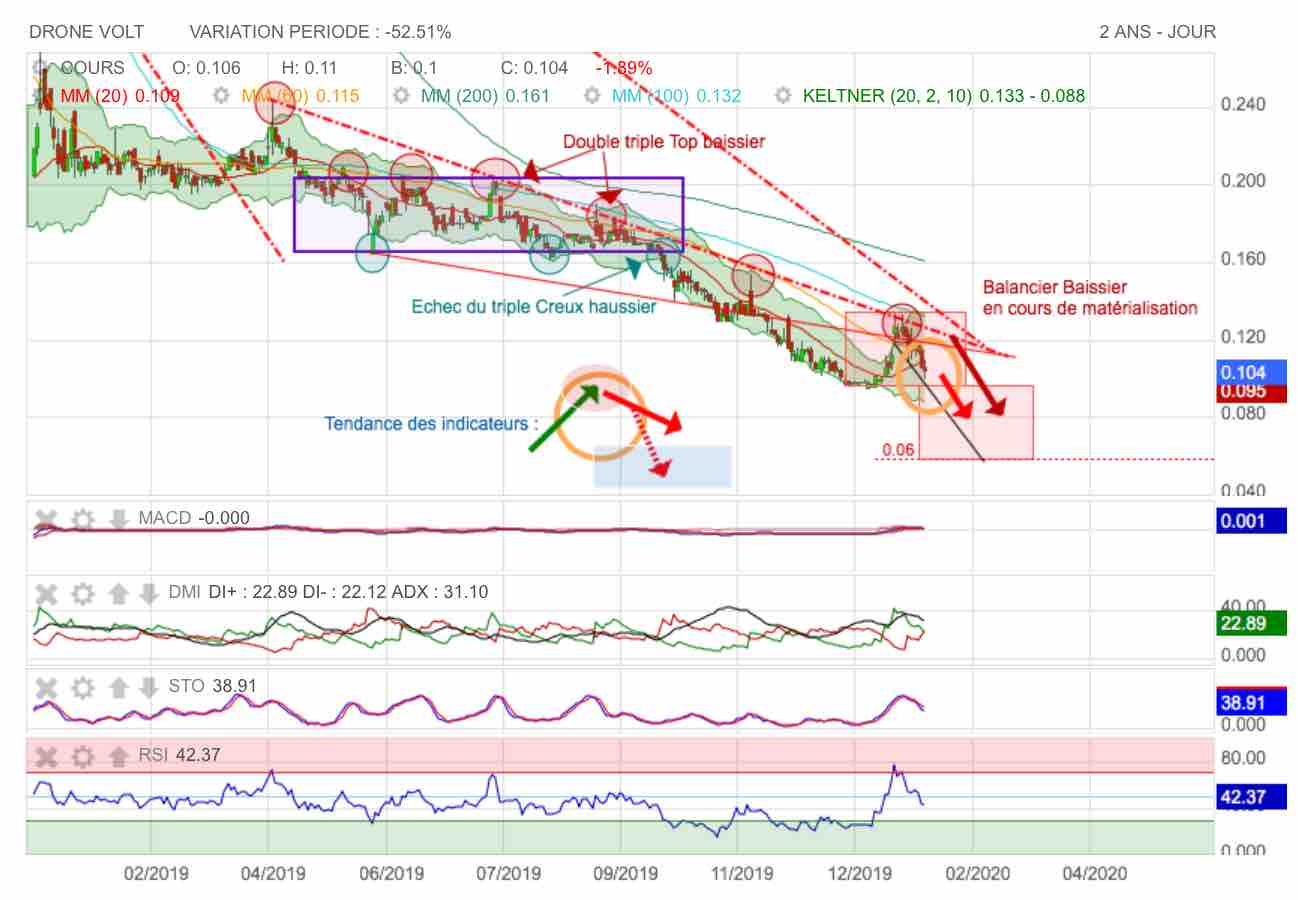
Task: Click the MM (20) 0.109 label
Action: tap(120, 96)
